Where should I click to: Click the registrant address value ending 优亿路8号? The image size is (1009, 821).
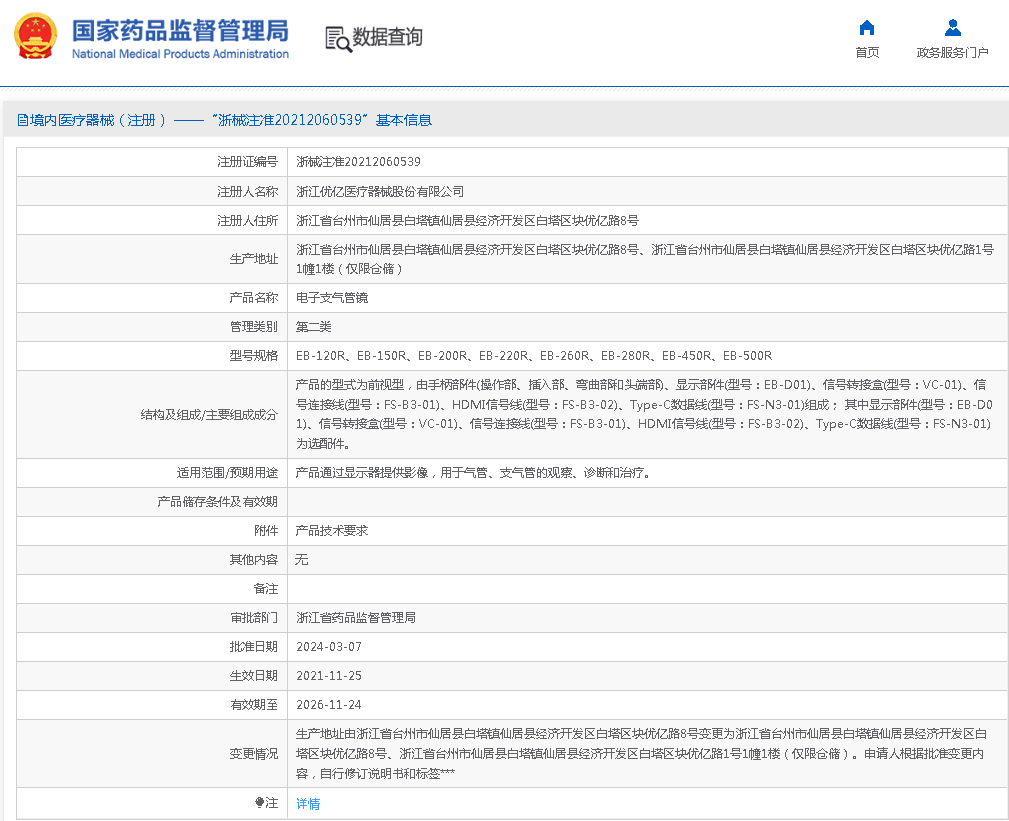coord(468,221)
